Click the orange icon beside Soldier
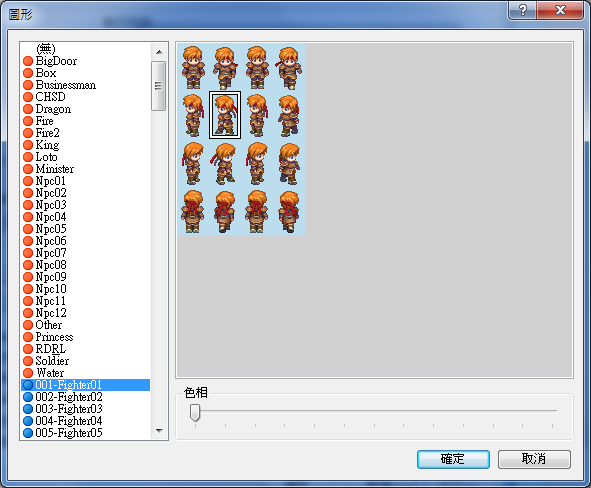Image resolution: width=591 pixels, height=488 pixels. [28, 361]
